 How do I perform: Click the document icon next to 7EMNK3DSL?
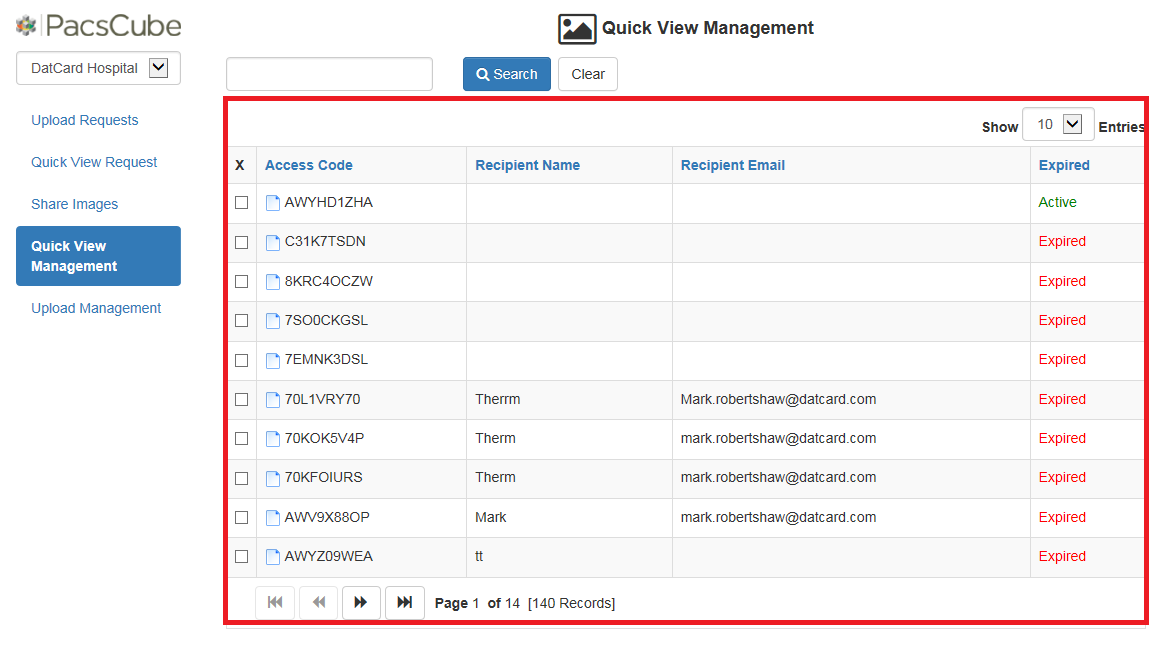coord(273,361)
